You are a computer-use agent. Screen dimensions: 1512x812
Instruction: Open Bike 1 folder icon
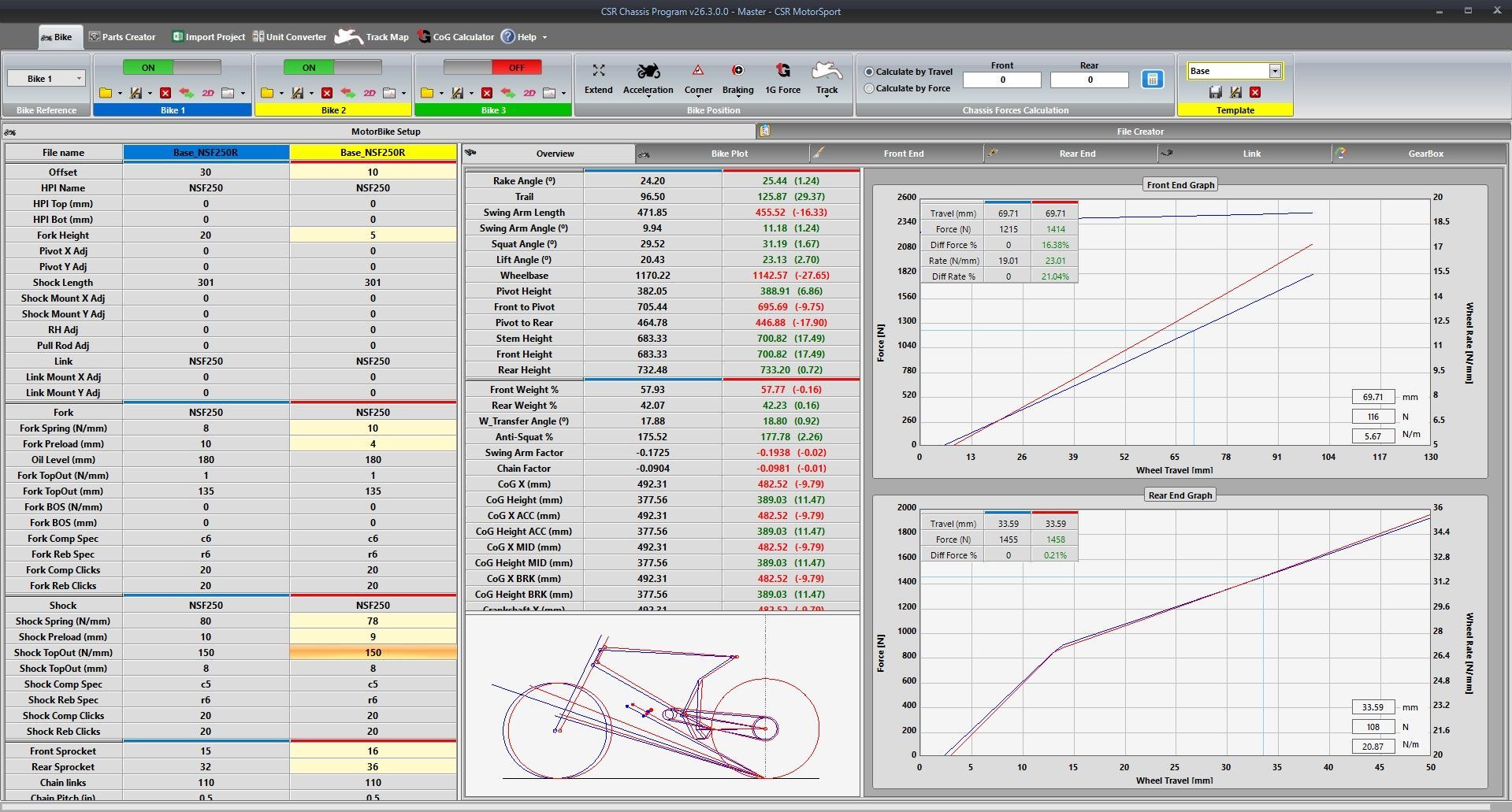(106, 93)
